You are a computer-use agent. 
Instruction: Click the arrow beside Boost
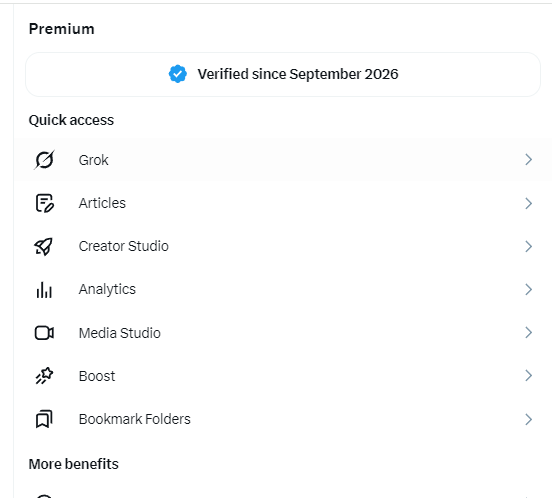pyautogui.click(x=528, y=376)
